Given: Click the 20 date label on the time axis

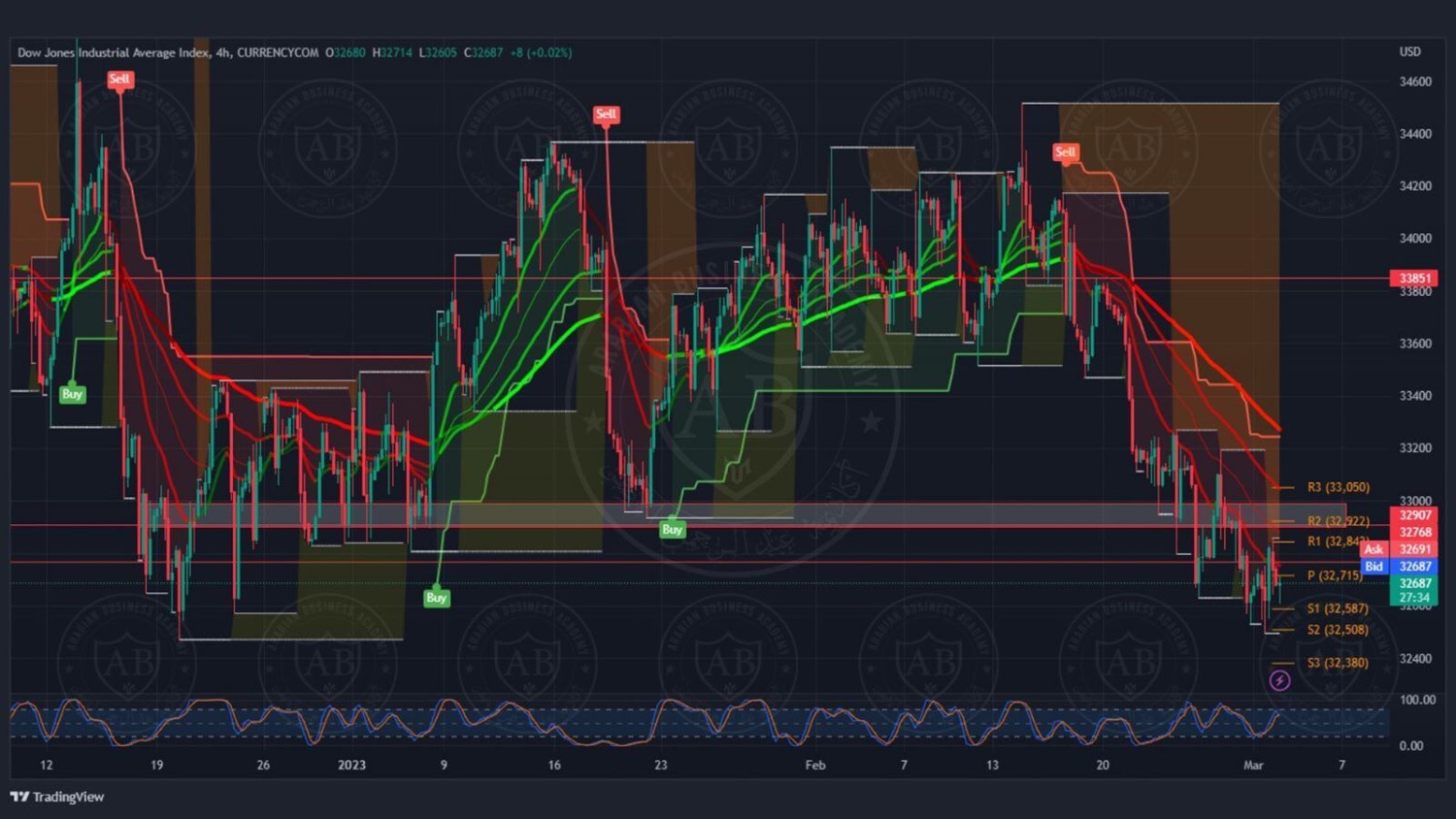Looking at the screenshot, I should [x=1103, y=765].
